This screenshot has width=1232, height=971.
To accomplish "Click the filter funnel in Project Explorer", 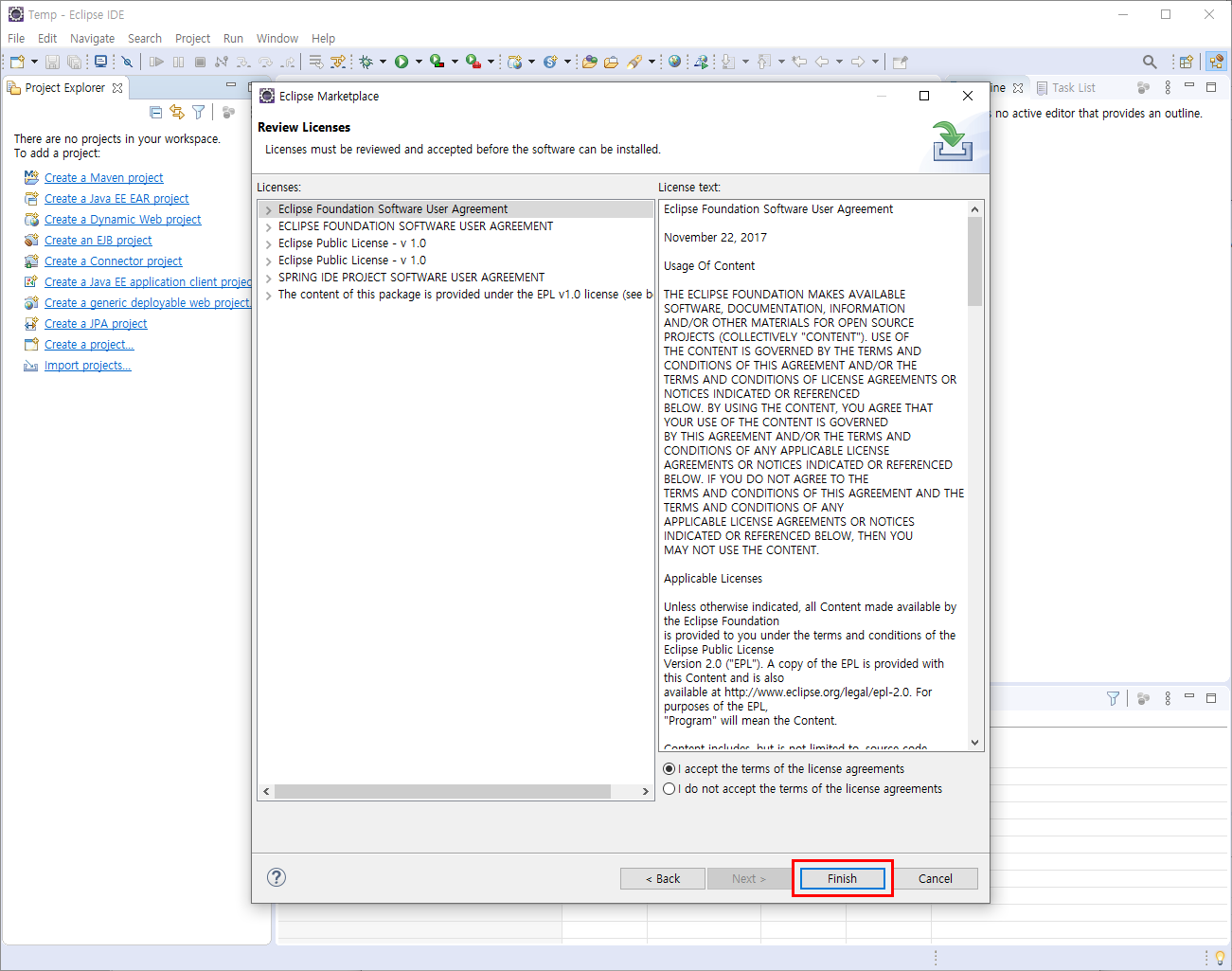I will [198, 112].
